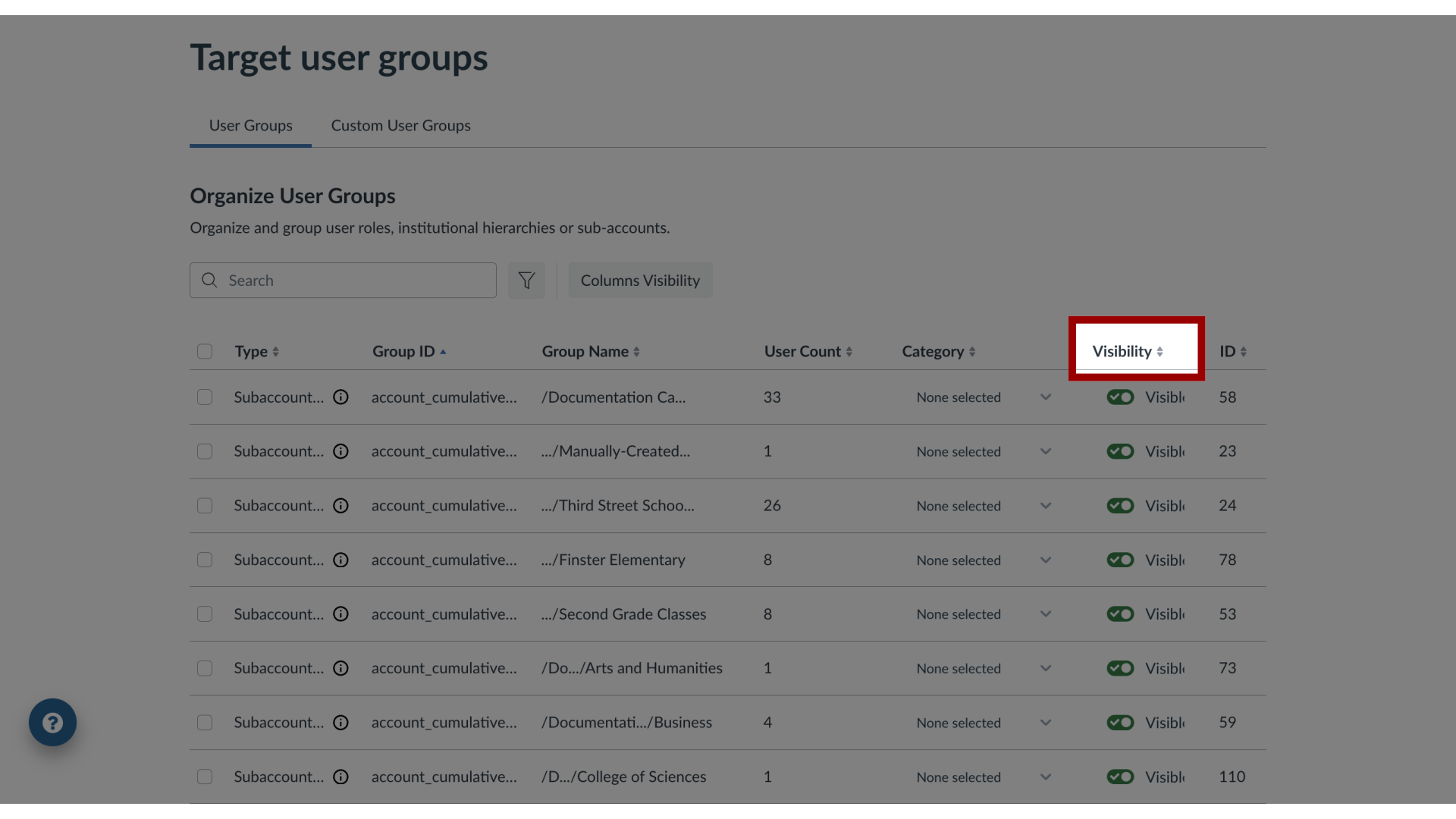Click the search icon to focus search
Image resolution: width=1456 pixels, height=819 pixels.
209,280
